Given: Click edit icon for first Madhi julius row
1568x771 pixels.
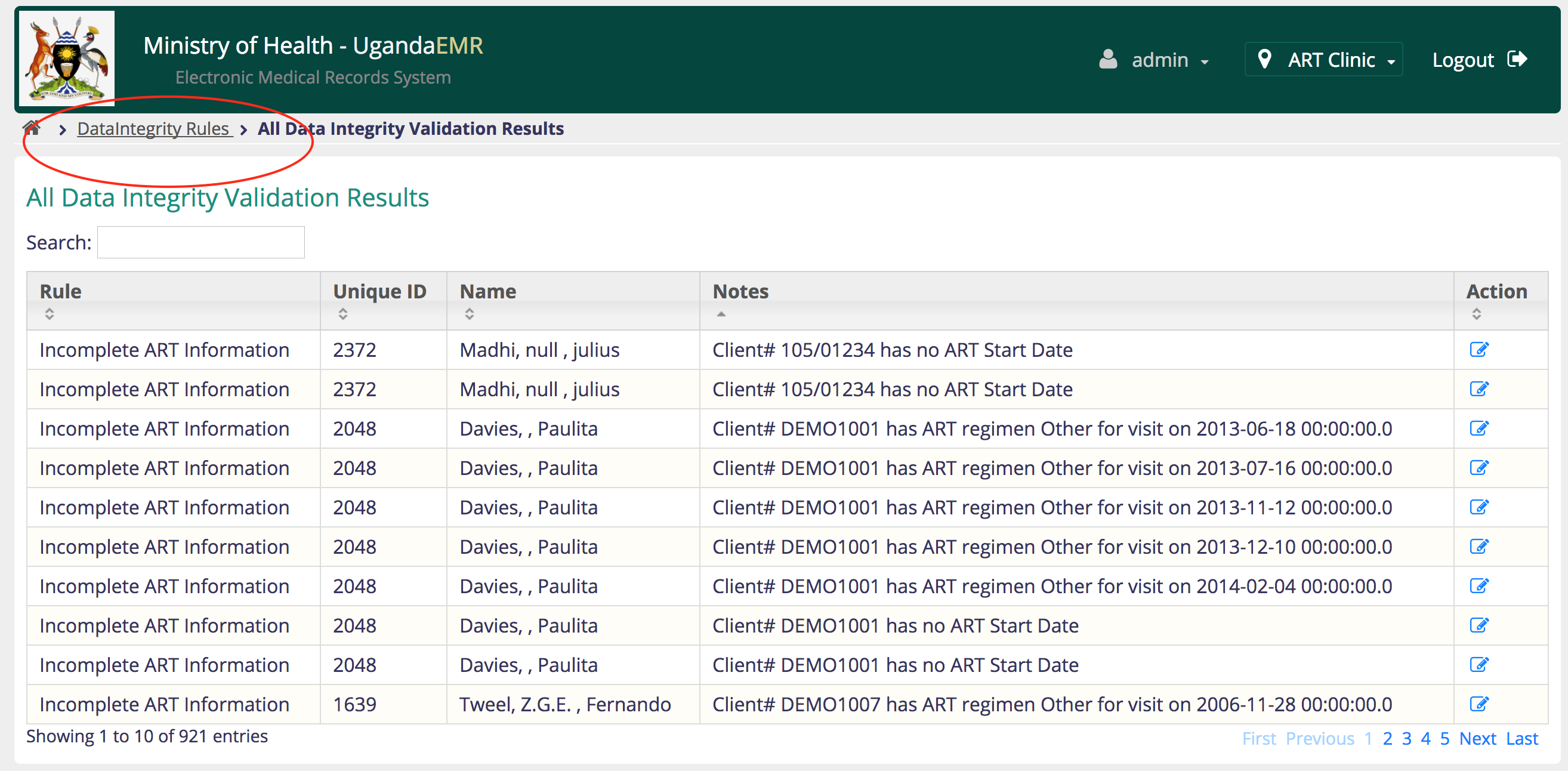Looking at the screenshot, I should click(x=1478, y=350).
